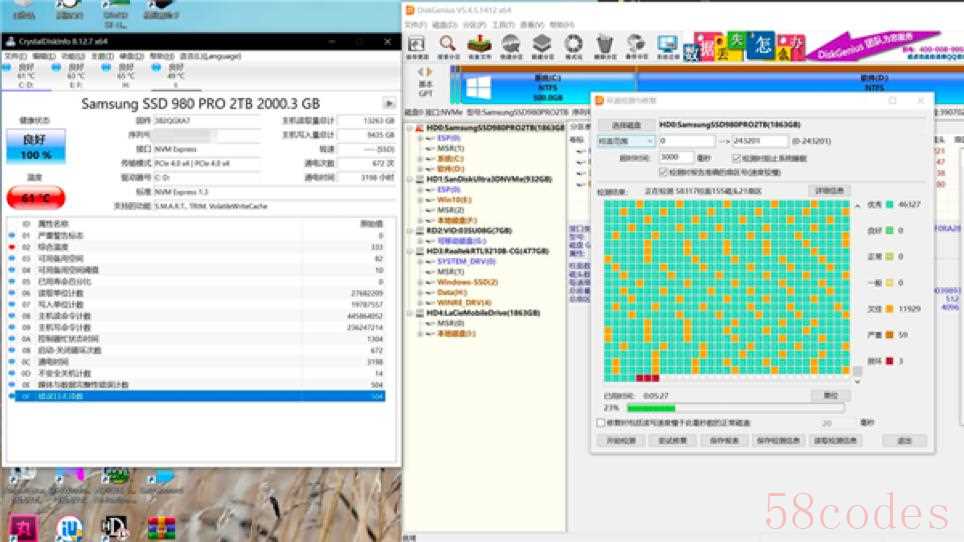The image size is (964, 542).
Task: Open the 工具(T) menu in DiskGenius
Action: (503, 25)
